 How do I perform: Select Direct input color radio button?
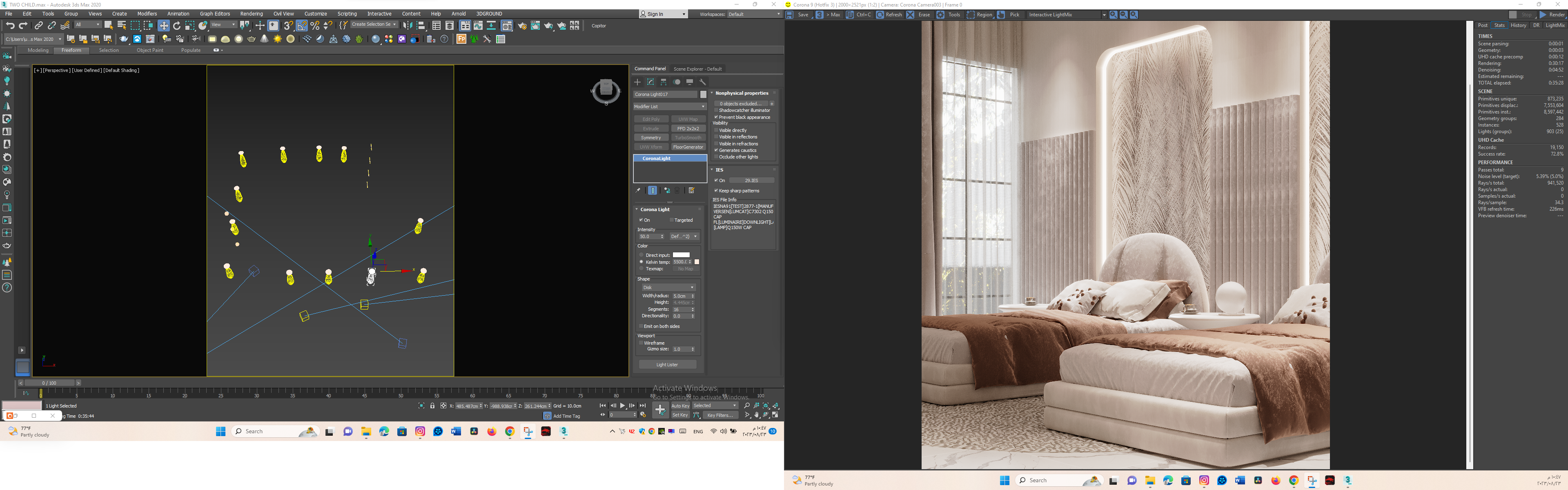[x=641, y=255]
